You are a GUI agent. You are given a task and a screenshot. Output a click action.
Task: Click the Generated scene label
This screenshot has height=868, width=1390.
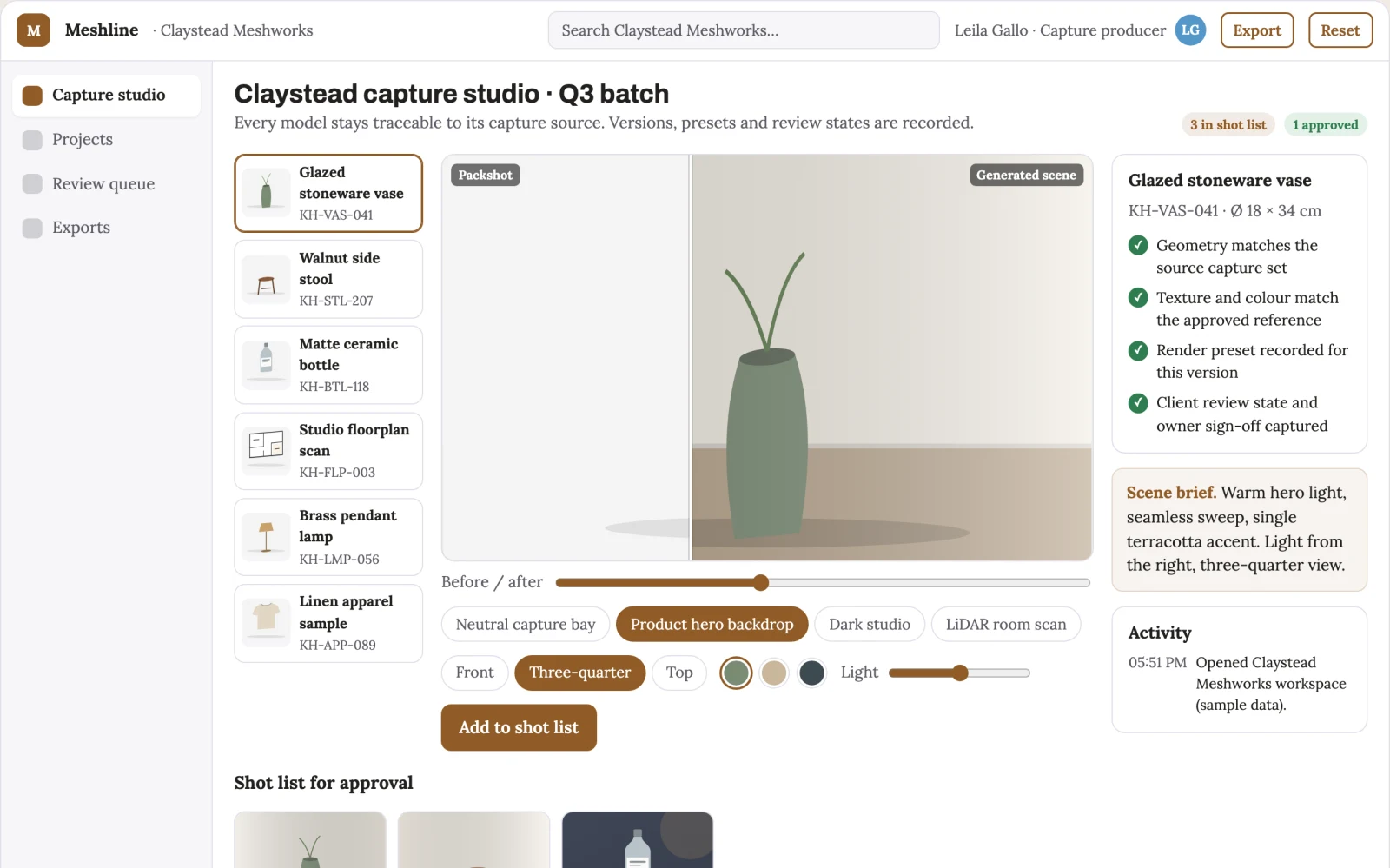pyautogui.click(x=1026, y=176)
